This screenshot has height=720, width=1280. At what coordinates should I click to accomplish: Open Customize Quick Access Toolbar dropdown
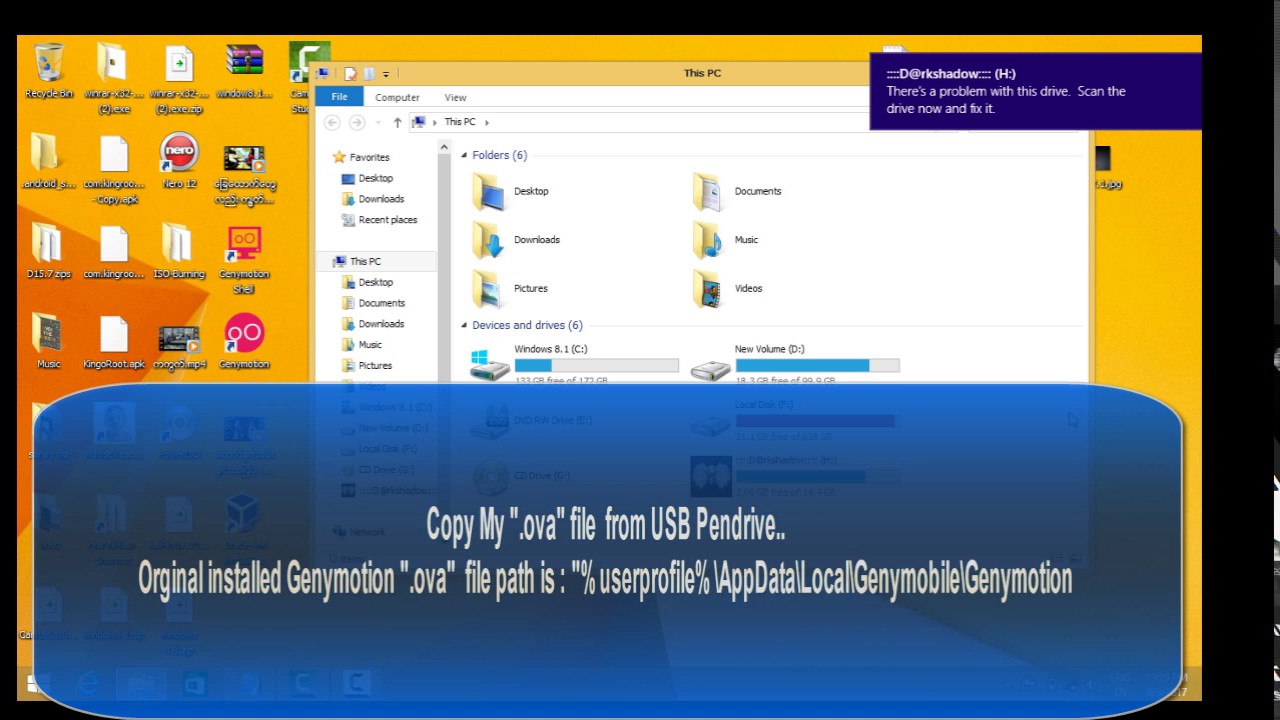(386, 73)
